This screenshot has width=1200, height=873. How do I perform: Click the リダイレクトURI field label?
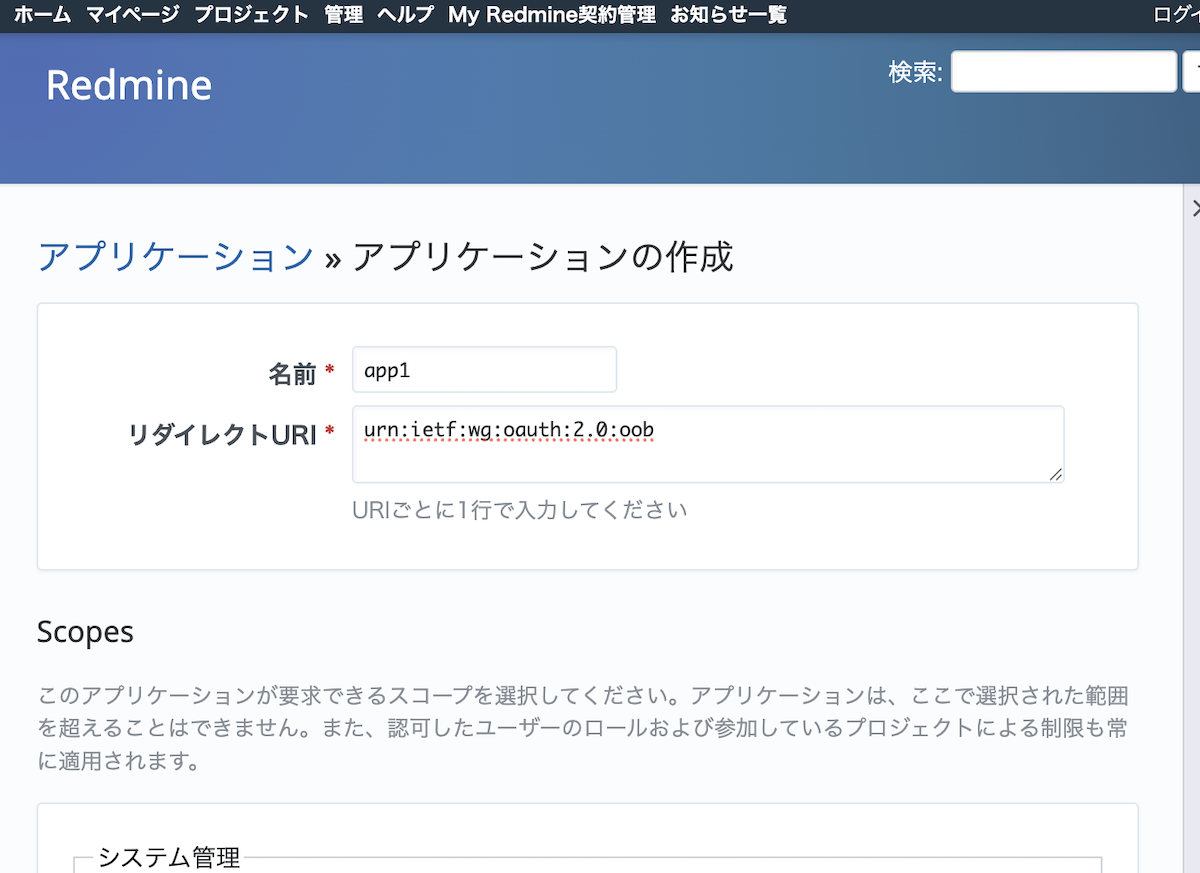(x=222, y=434)
